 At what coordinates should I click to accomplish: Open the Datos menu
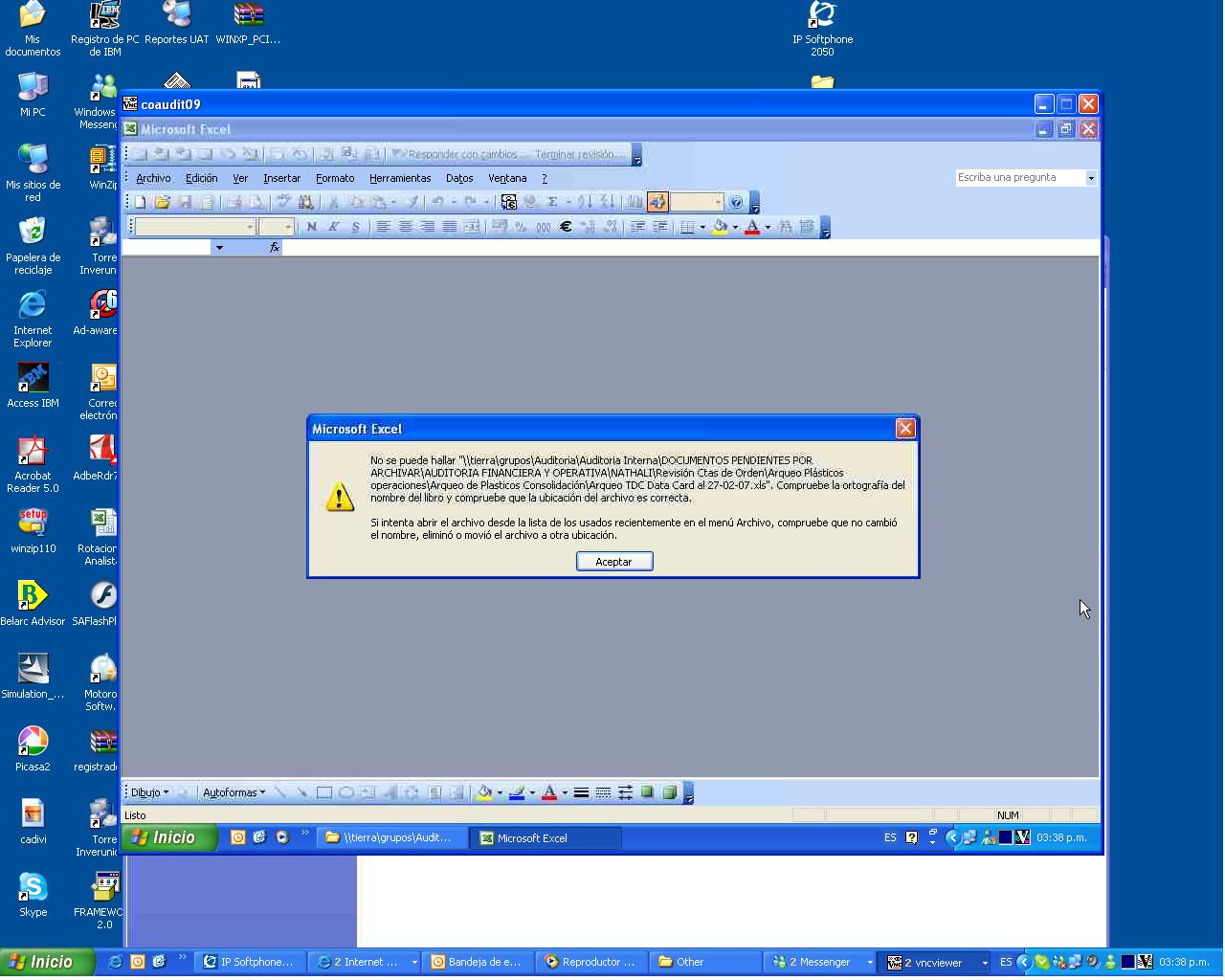point(459,178)
